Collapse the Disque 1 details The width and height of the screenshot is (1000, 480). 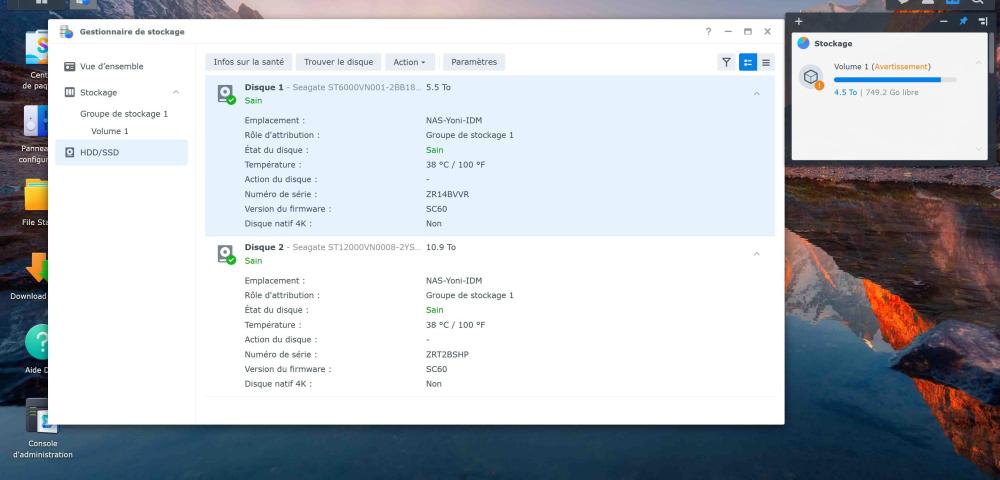(x=756, y=94)
